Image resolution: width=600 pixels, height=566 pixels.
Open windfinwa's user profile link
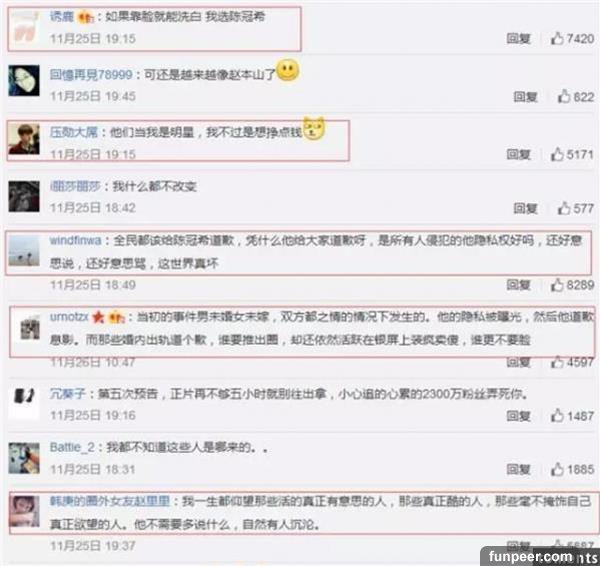click(x=75, y=240)
